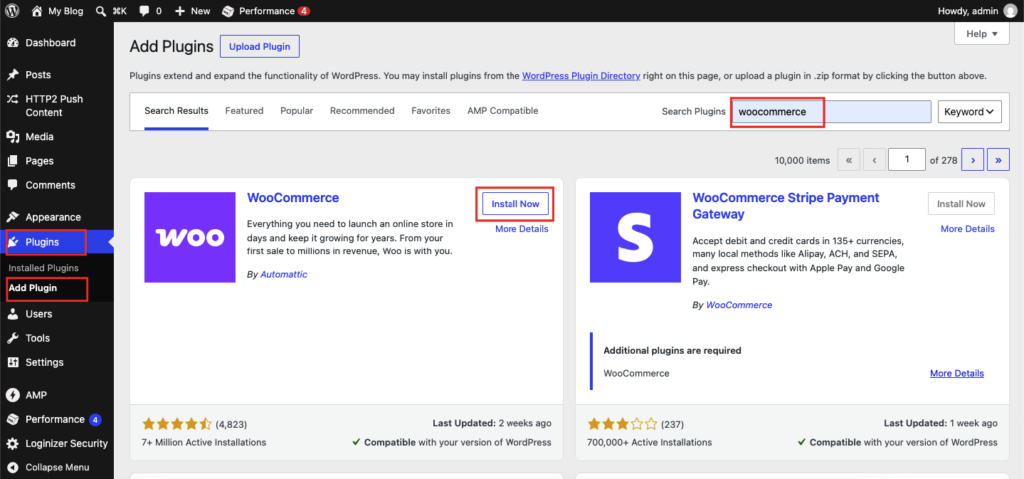Click the Performance notification badge 4 in admin bar
The image size is (1024, 479).
pos(304,11)
